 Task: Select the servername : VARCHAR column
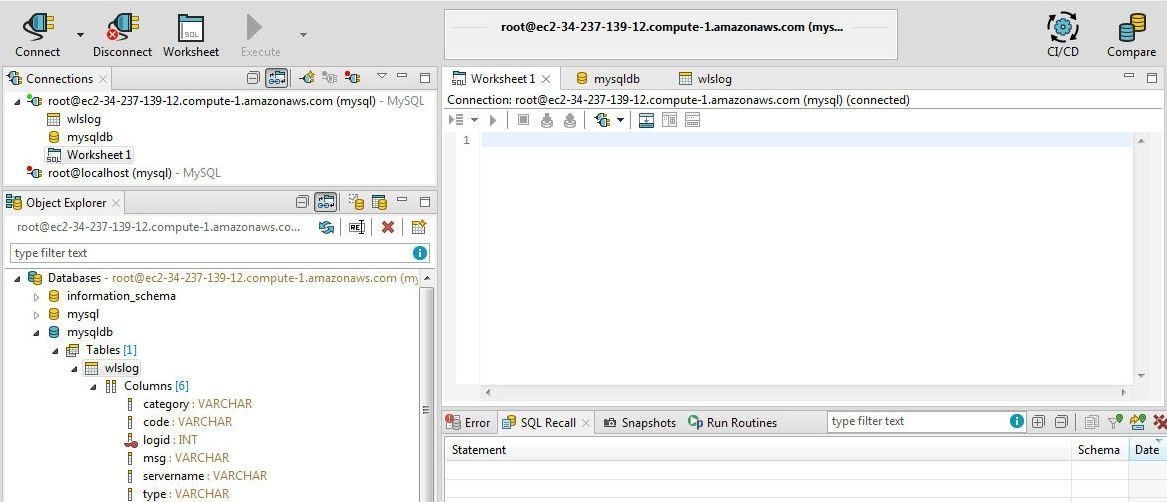[x=205, y=475]
